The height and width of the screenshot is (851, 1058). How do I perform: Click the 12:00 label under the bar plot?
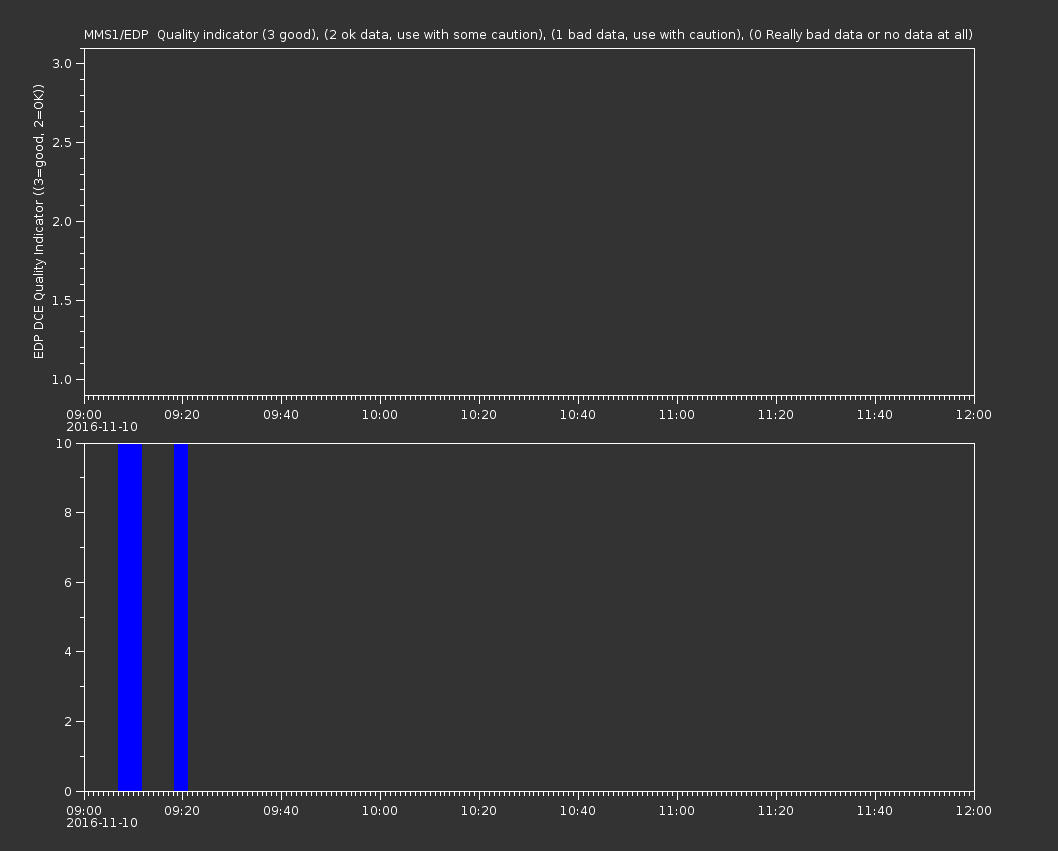point(974,810)
